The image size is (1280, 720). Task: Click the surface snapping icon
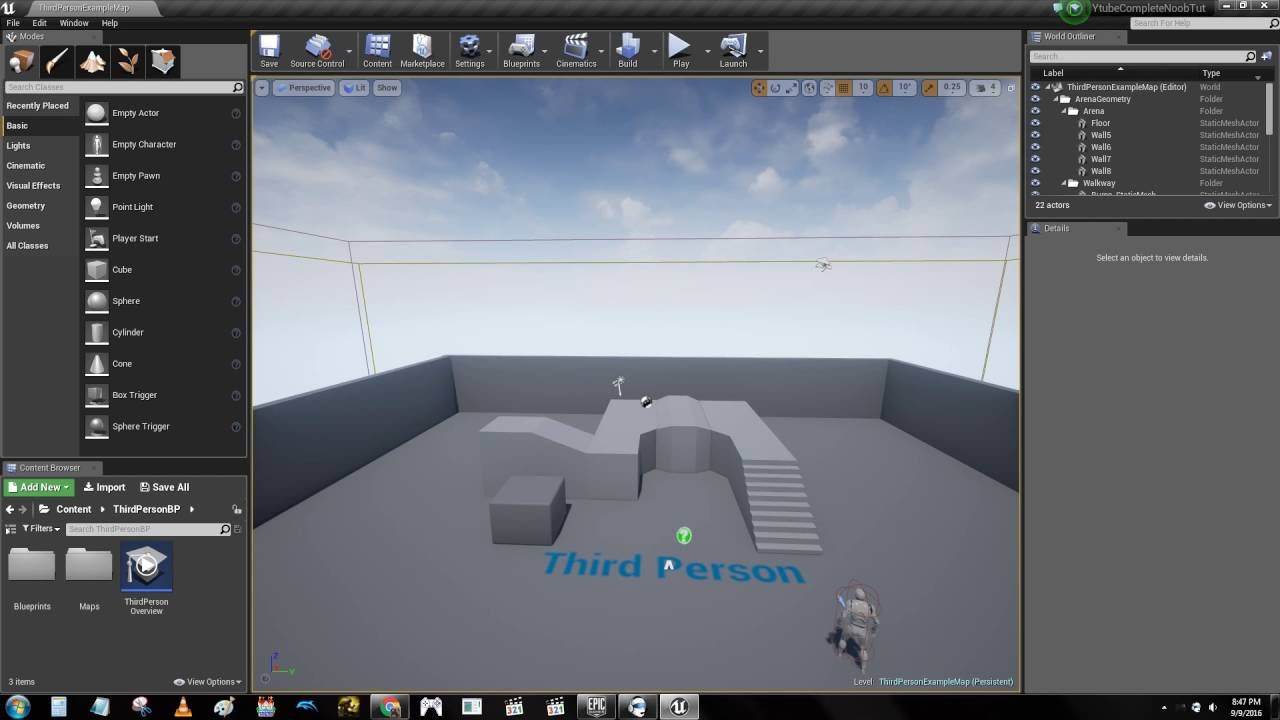[x=827, y=88]
